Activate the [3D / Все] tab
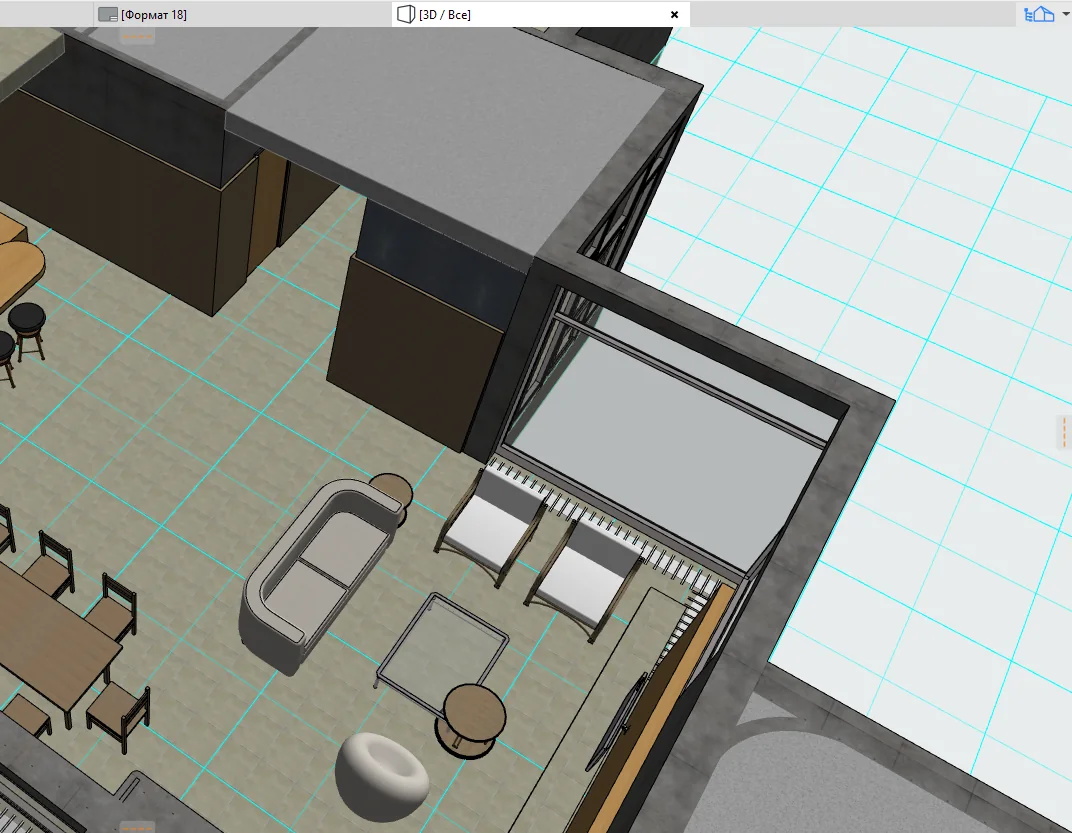Image resolution: width=1072 pixels, height=833 pixels. point(540,14)
